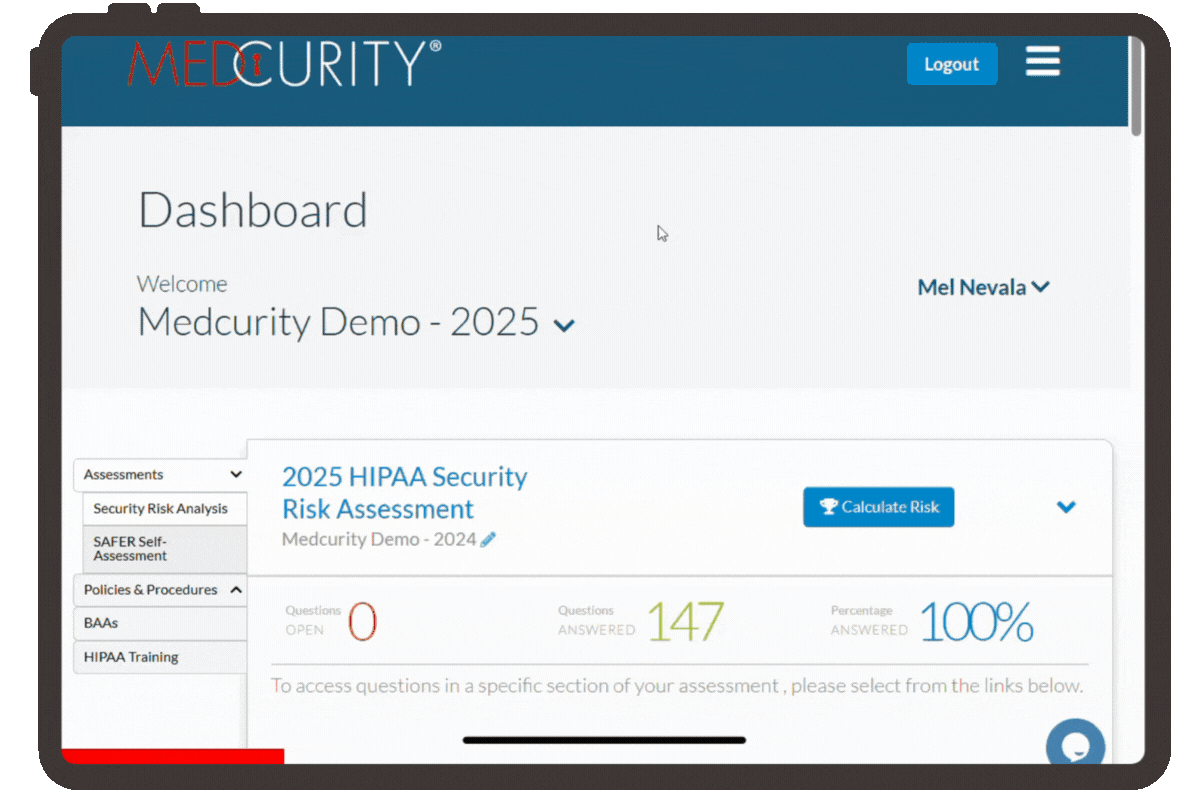Open HIPAA Training in the sidebar
Viewport: 1200px width, 800px height.
[x=160, y=657]
